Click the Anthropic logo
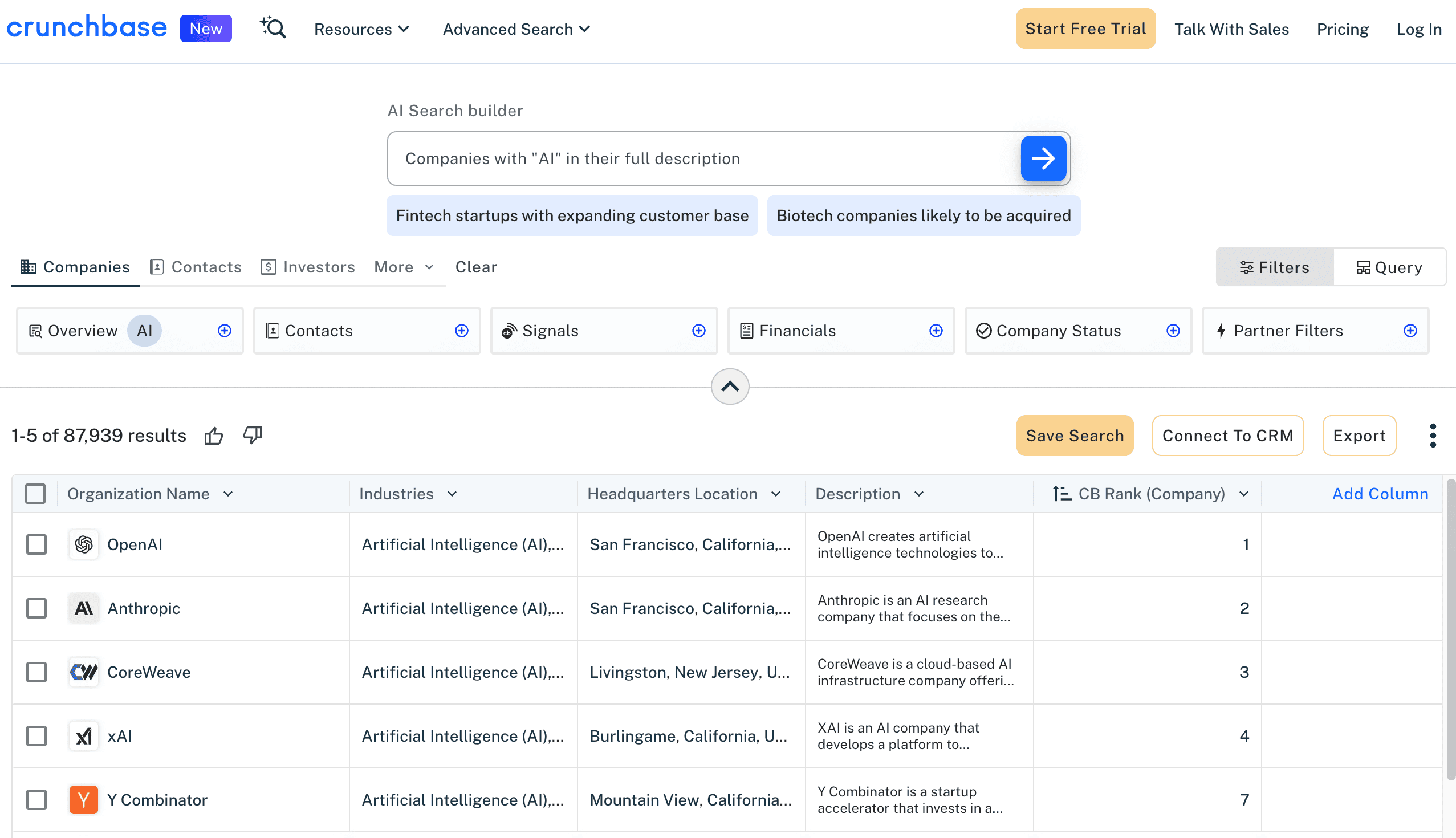Image resolution: width=1456 pixels, height=838 pixels. coord(83,608)
